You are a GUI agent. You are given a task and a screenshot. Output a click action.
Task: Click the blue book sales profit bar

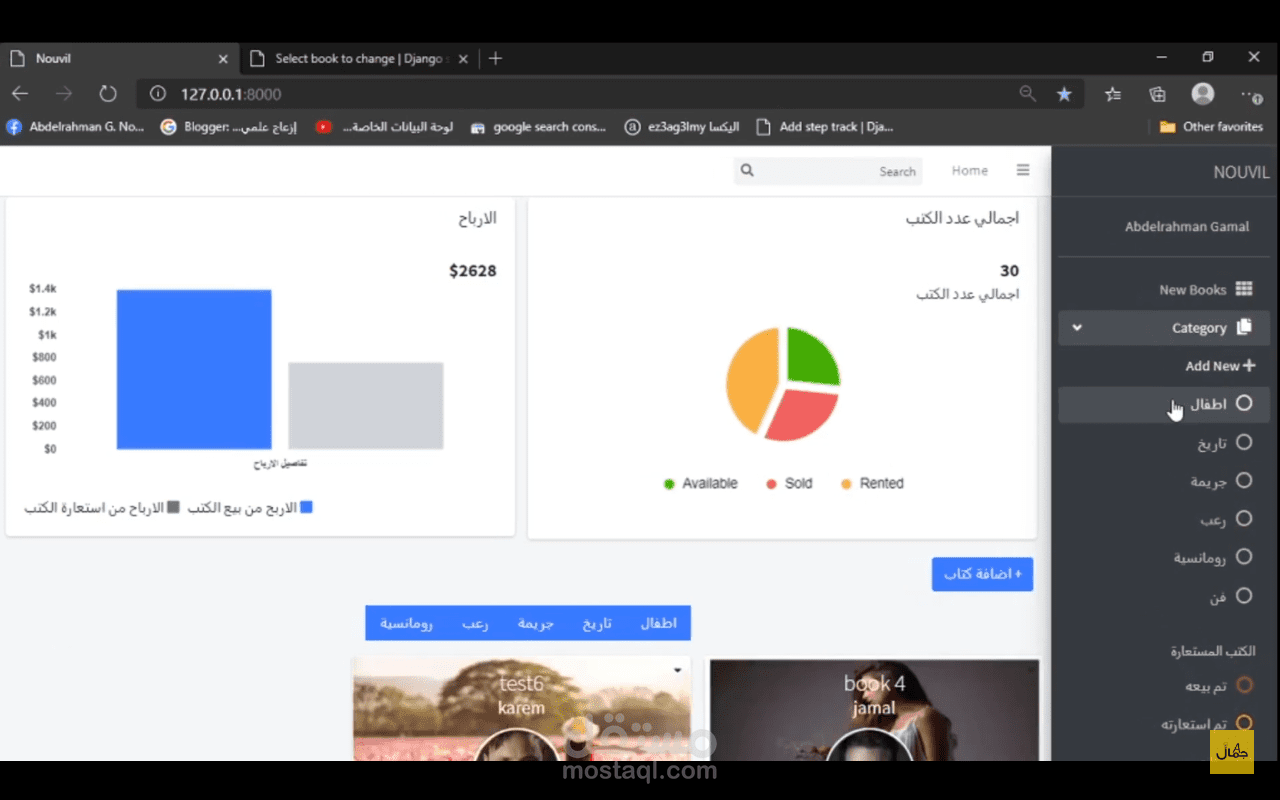194,369
